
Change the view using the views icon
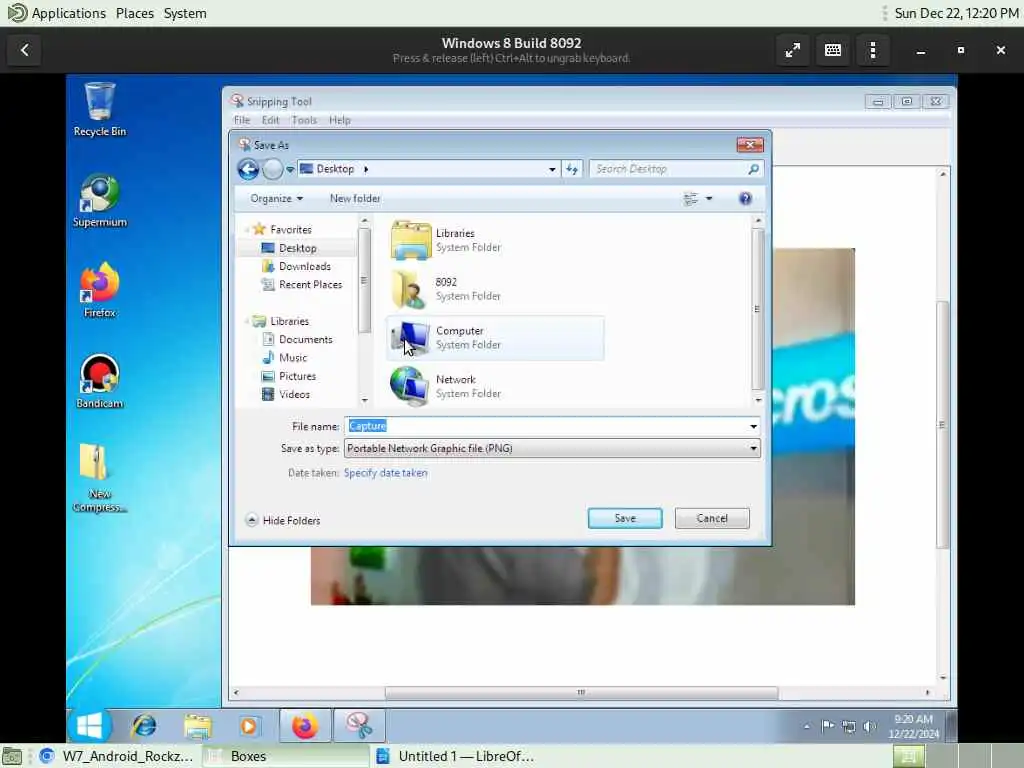click(x=690, y=199)
